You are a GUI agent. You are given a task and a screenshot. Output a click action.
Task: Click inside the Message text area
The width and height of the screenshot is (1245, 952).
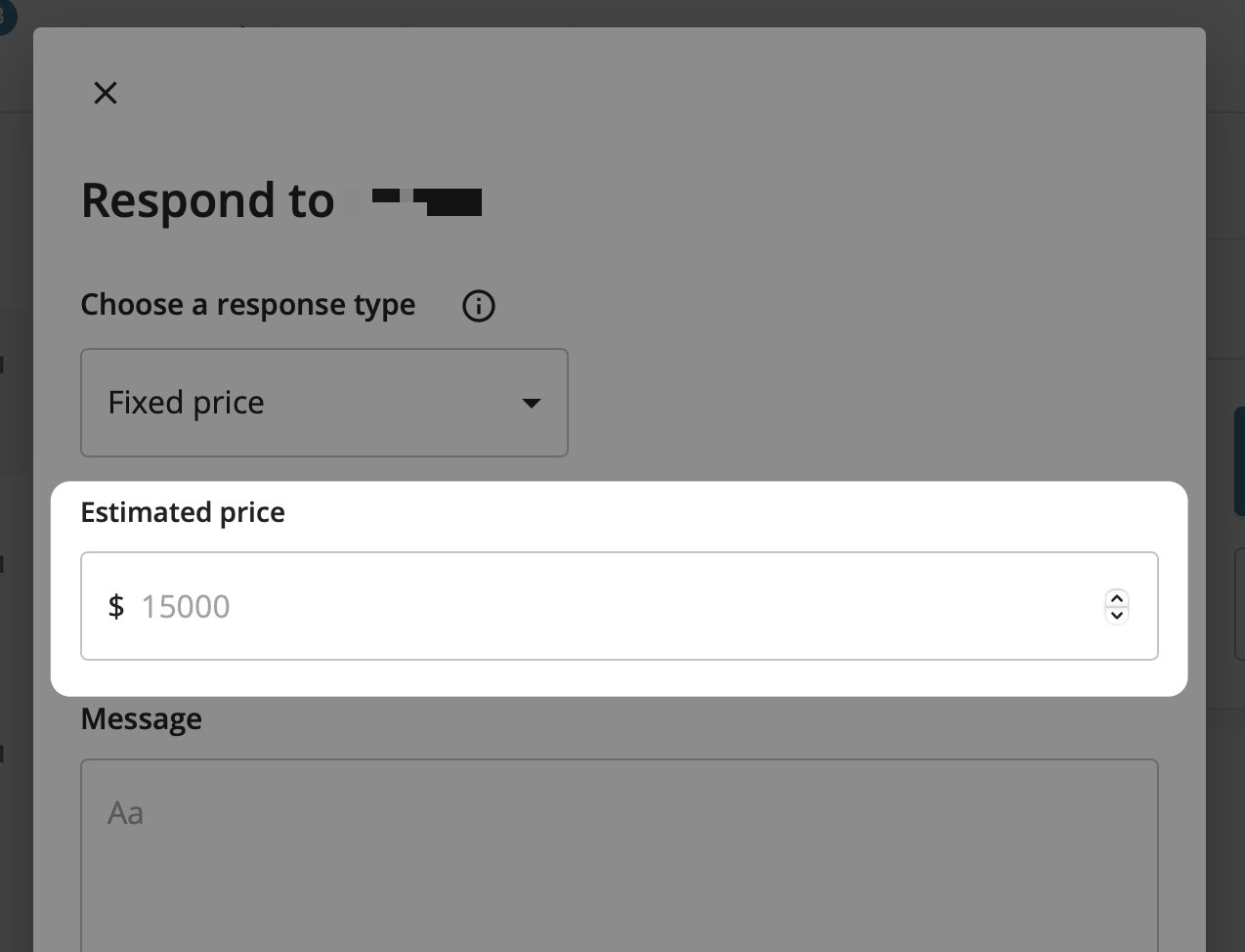pyautogui.click(x=620, y=860)
